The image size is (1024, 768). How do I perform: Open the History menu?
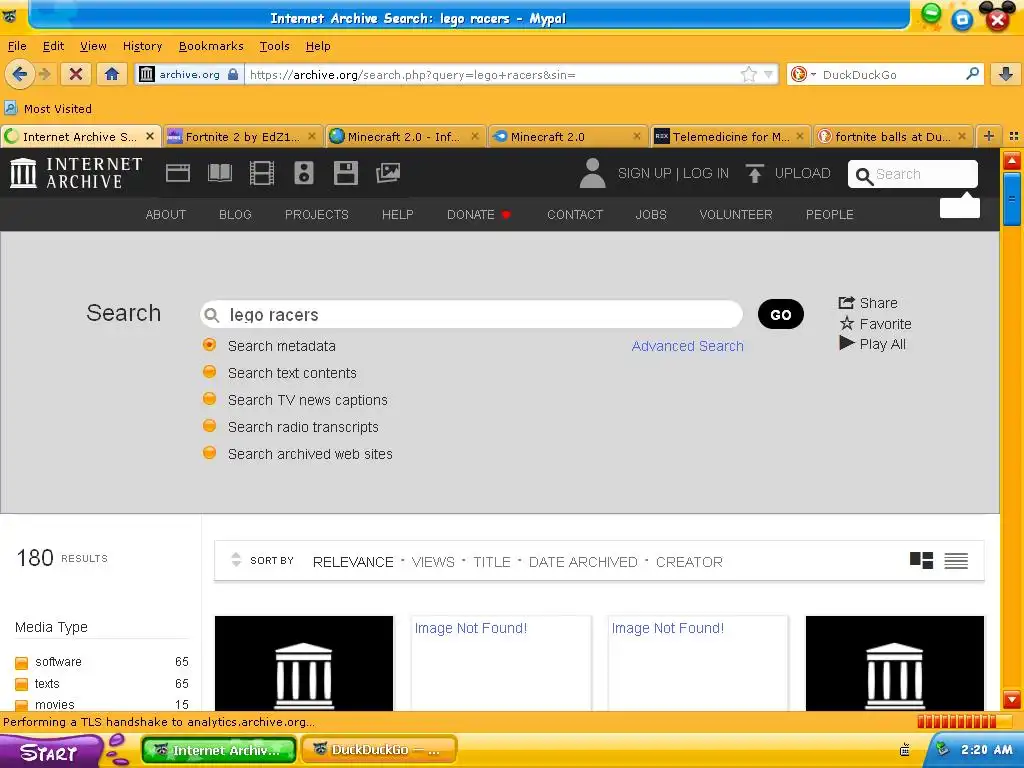(x=142, y=46)
